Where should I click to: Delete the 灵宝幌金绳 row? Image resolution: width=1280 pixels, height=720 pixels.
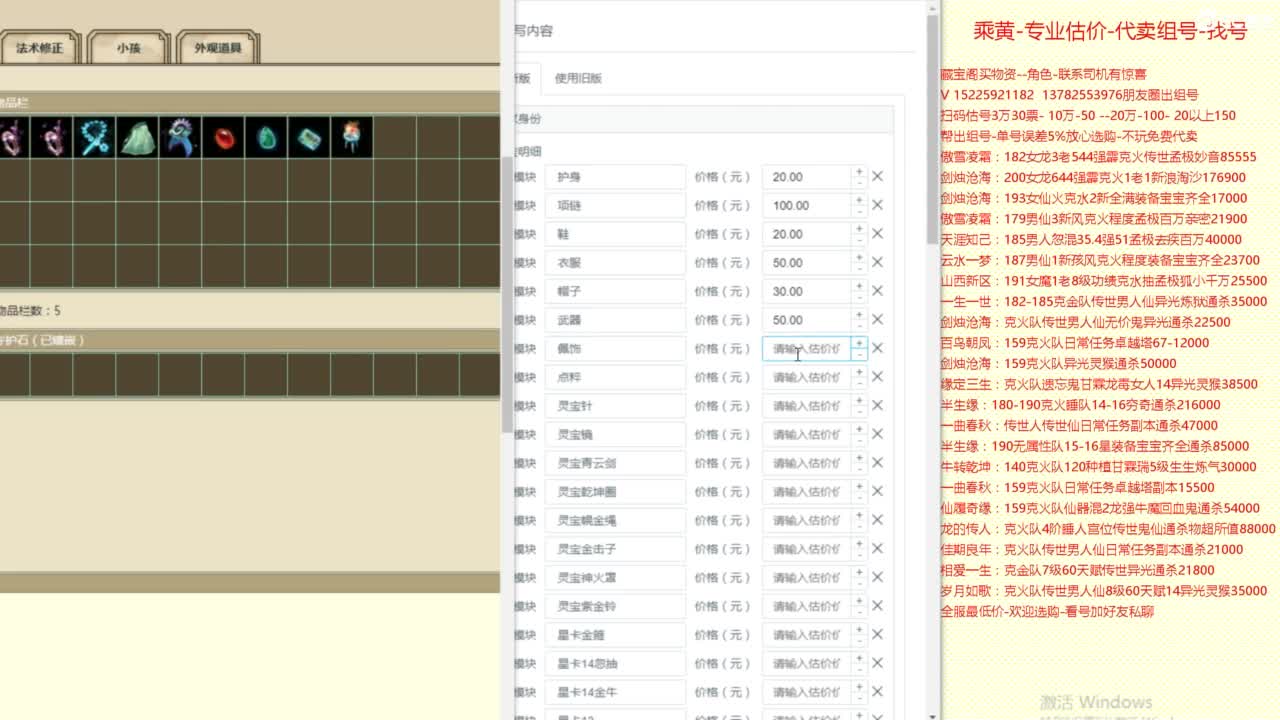877,520
